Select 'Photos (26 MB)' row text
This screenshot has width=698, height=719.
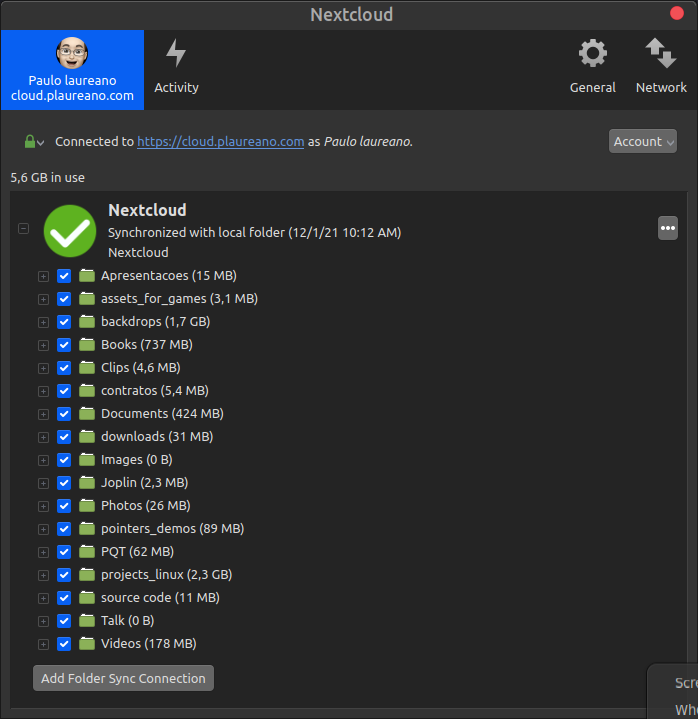(146, 506)
